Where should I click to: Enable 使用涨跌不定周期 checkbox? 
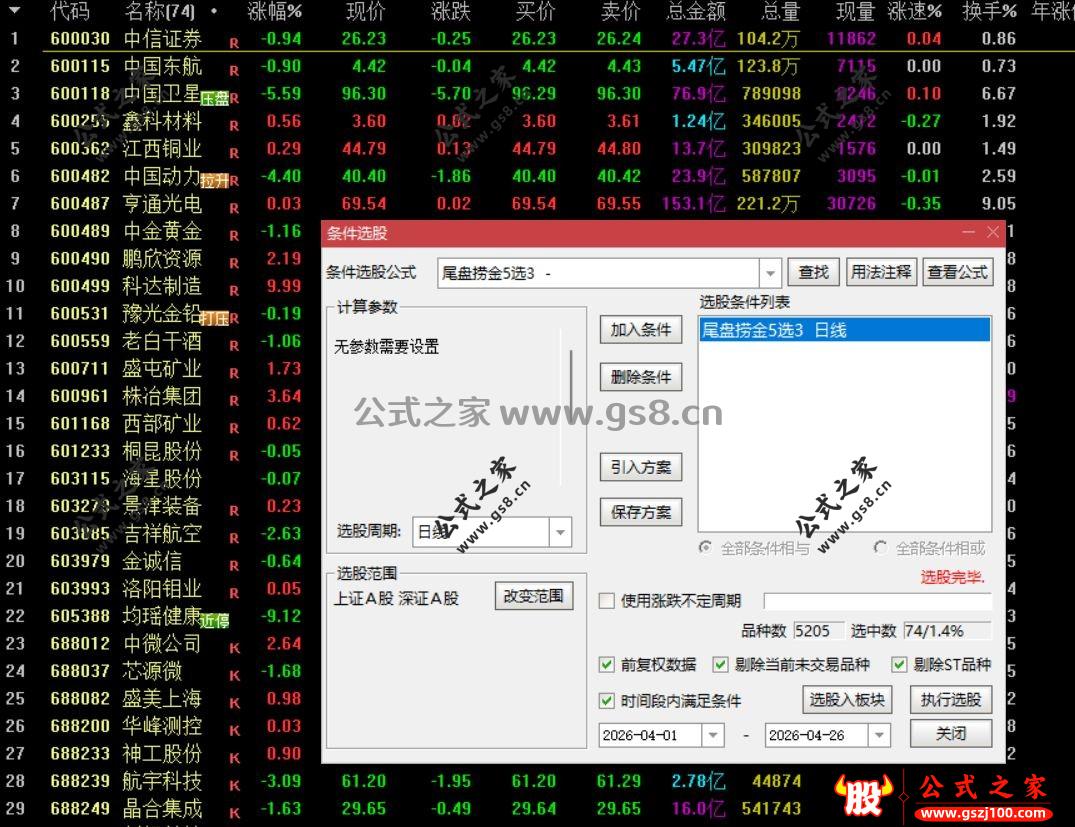tap(607, 601)
